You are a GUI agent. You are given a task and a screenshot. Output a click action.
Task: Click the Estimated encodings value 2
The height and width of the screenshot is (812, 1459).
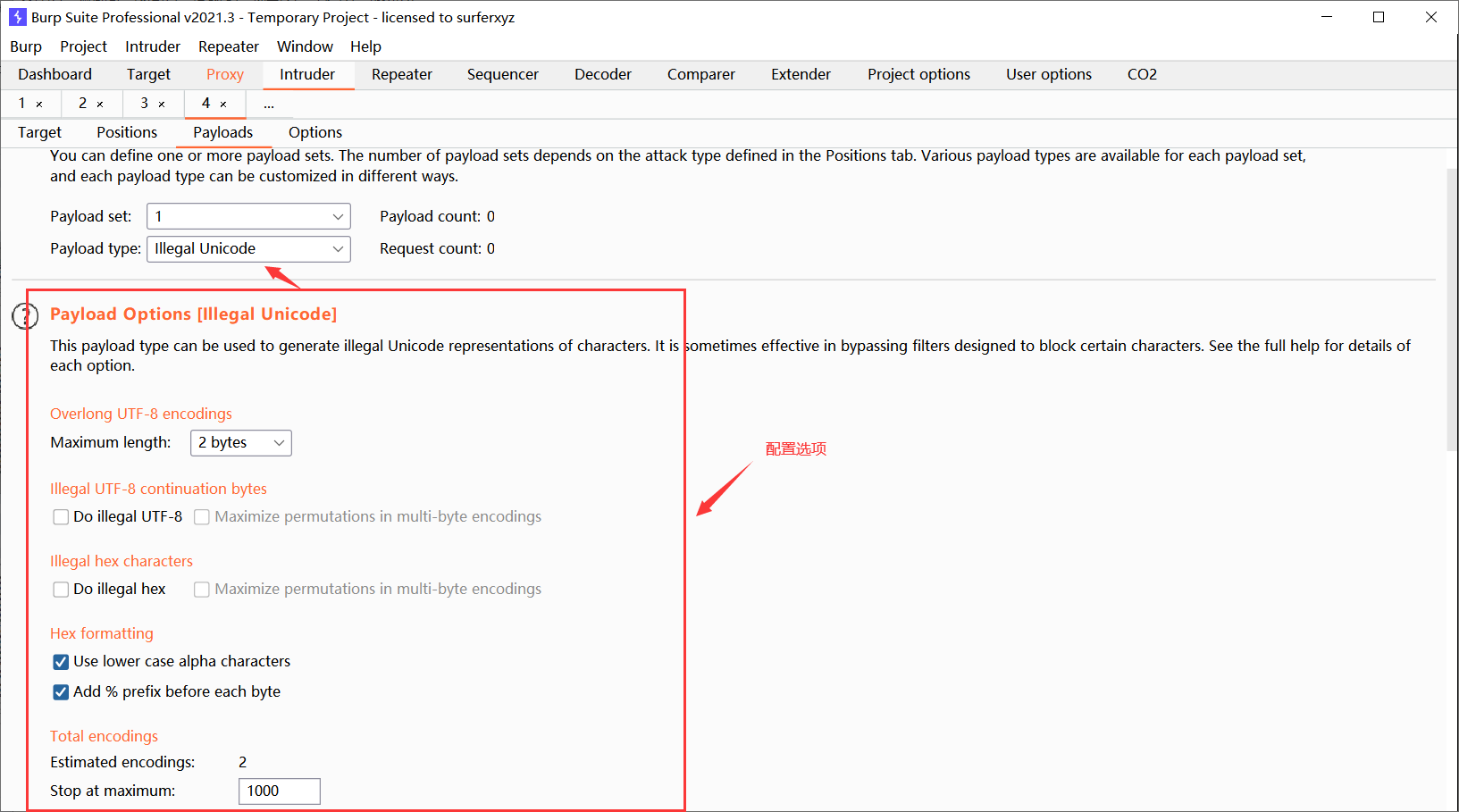coord(243,762)
